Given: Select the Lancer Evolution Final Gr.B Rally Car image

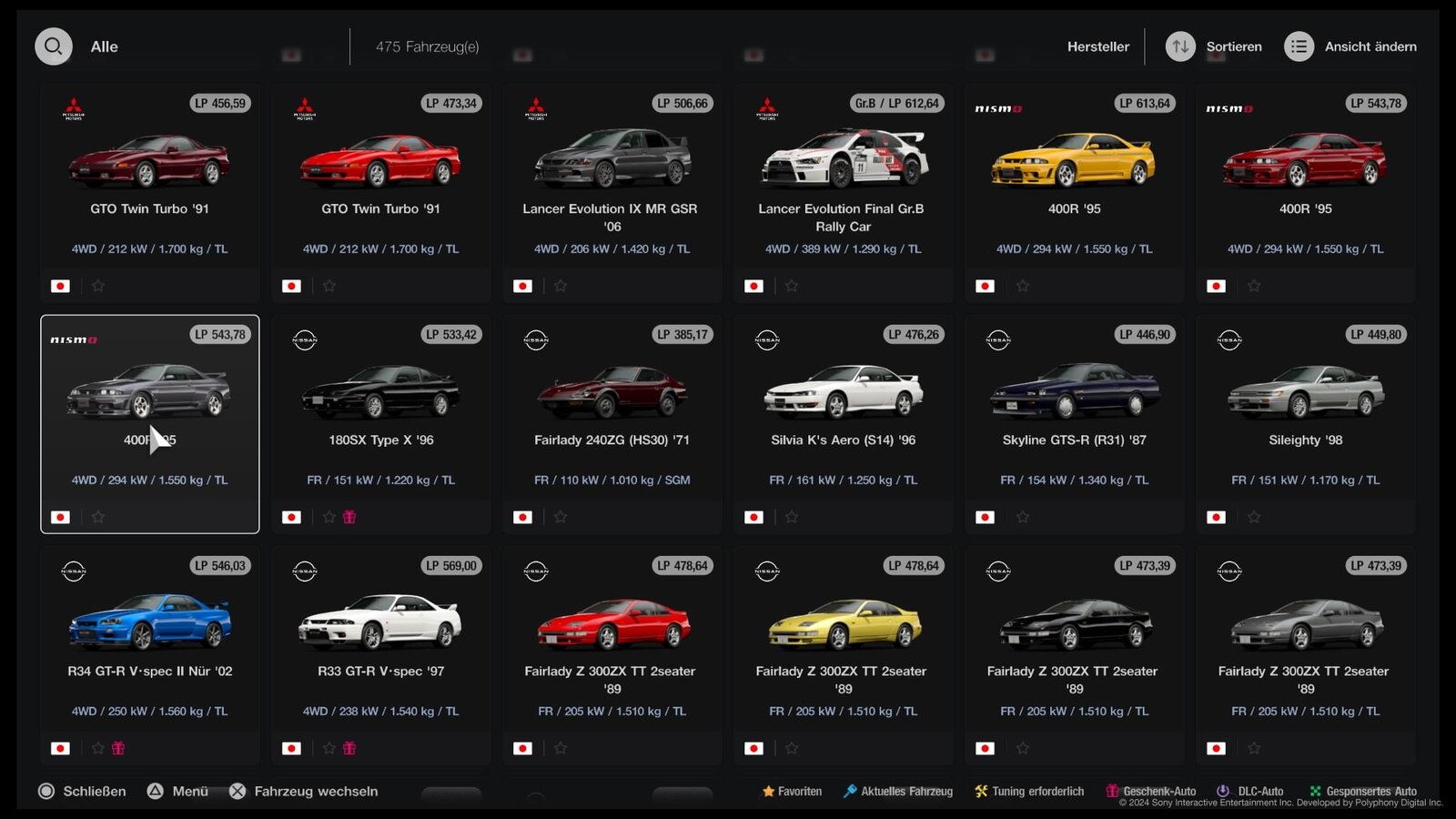Looking at the screenshot, I should 844,157.
